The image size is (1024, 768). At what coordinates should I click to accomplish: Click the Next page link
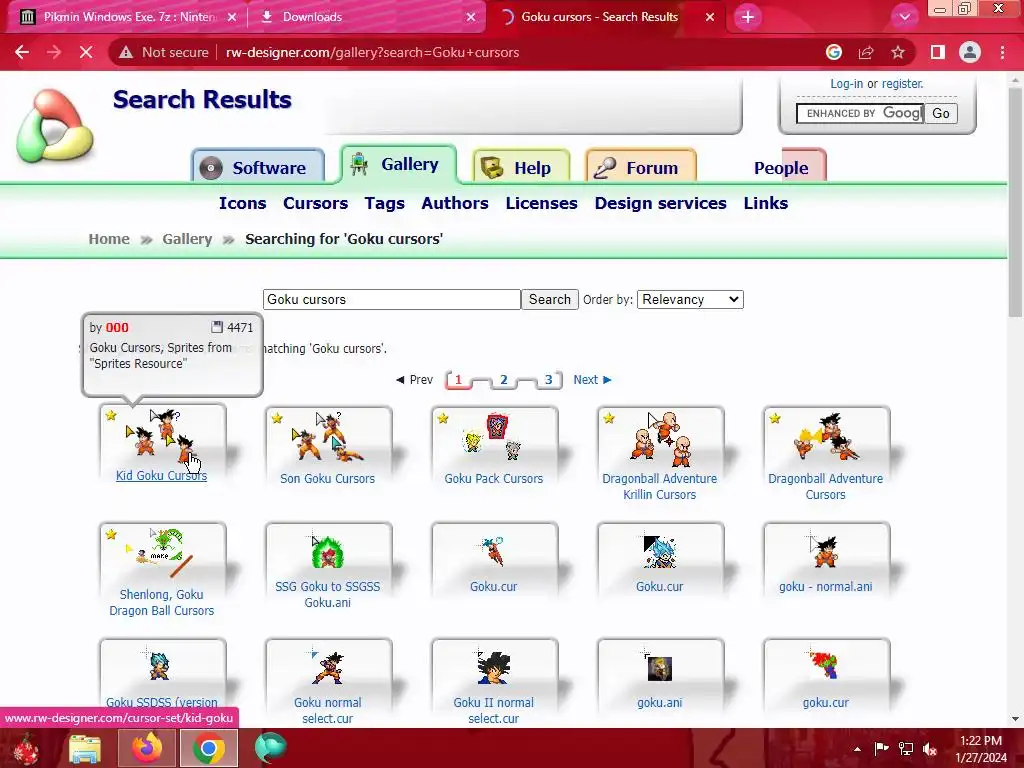tap(592, 379)
